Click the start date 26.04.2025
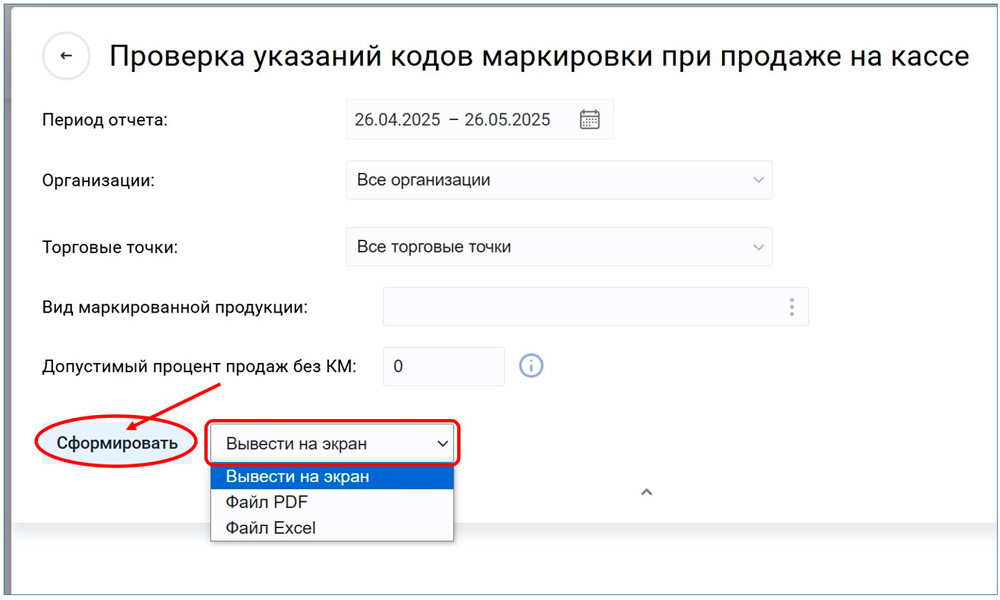Image resolution: width=1000 pixels, height=600 pixels. coord(397,119)
